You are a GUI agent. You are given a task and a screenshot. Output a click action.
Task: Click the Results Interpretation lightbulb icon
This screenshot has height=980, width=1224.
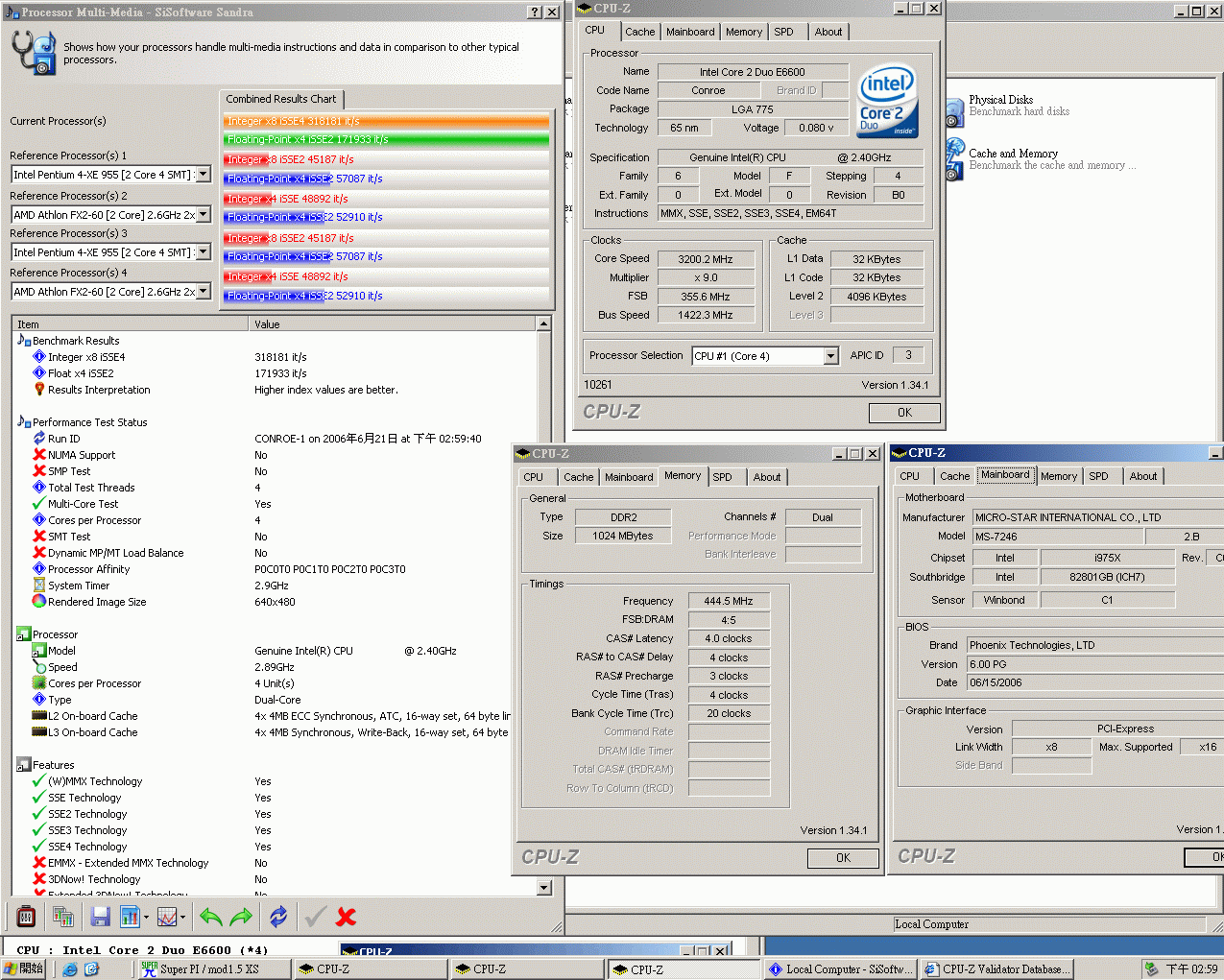(39, 389)
